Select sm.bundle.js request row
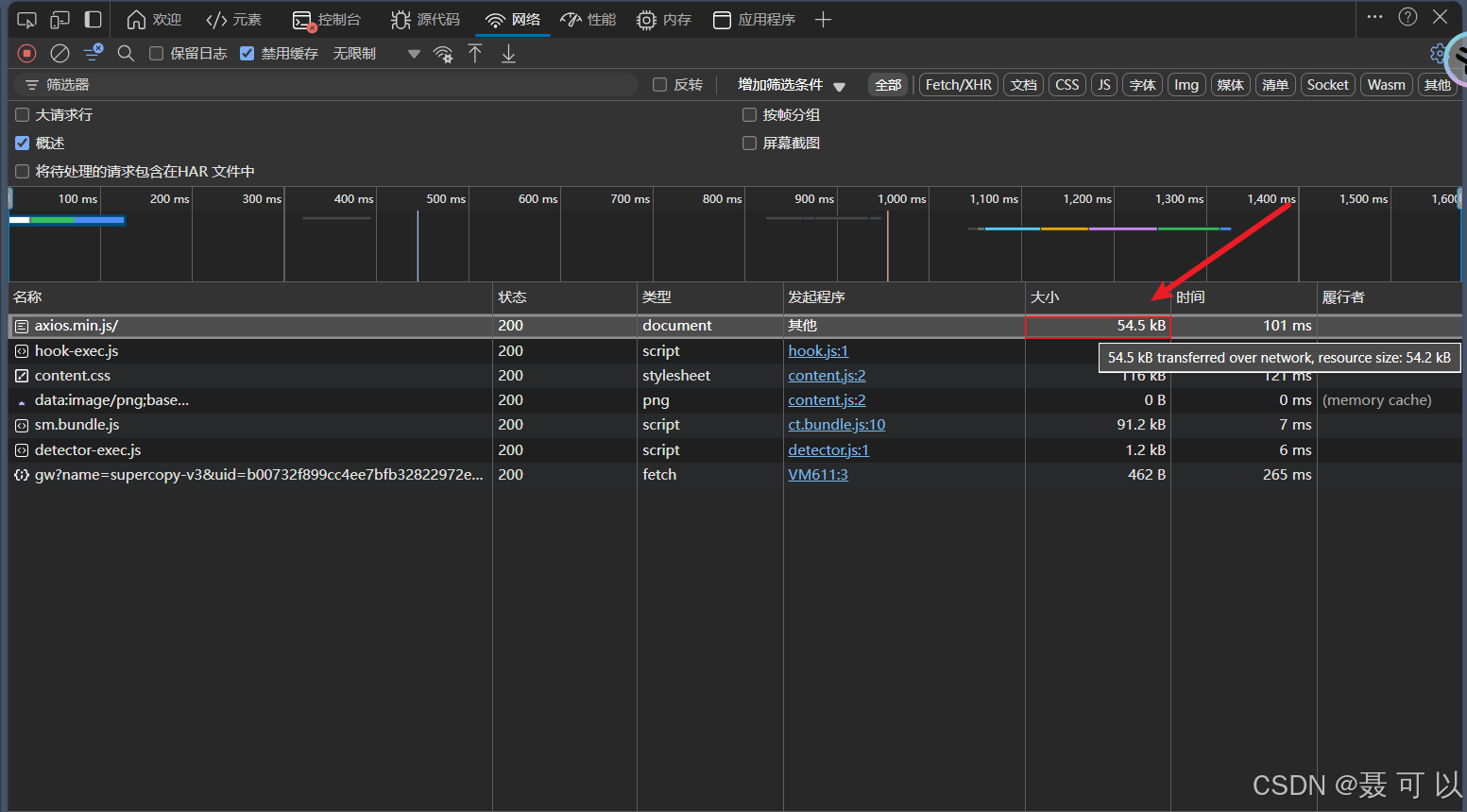 [x=735, y=425]
